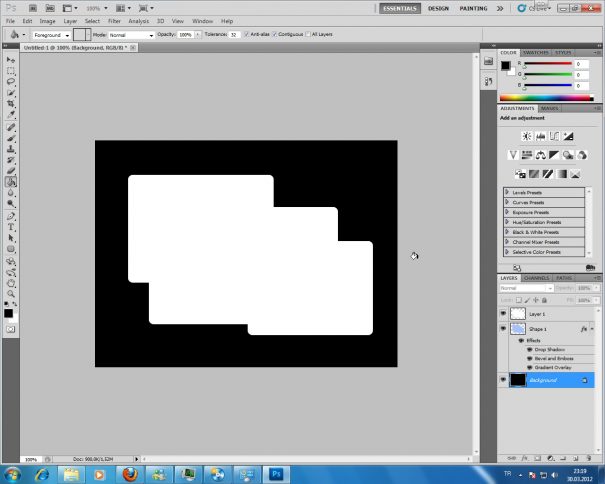Viewport: 605px width, 484px height.
Task: Select the Lasso tool
Action: click(11, 81)
